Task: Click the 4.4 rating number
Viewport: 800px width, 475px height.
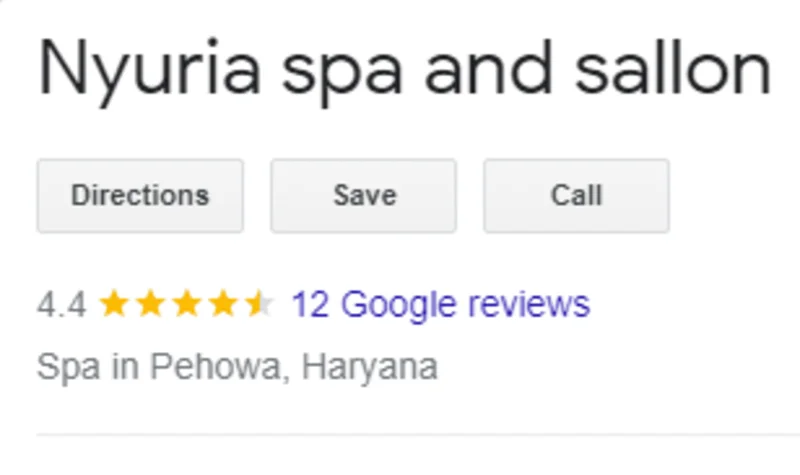Action: coord(61,305)
